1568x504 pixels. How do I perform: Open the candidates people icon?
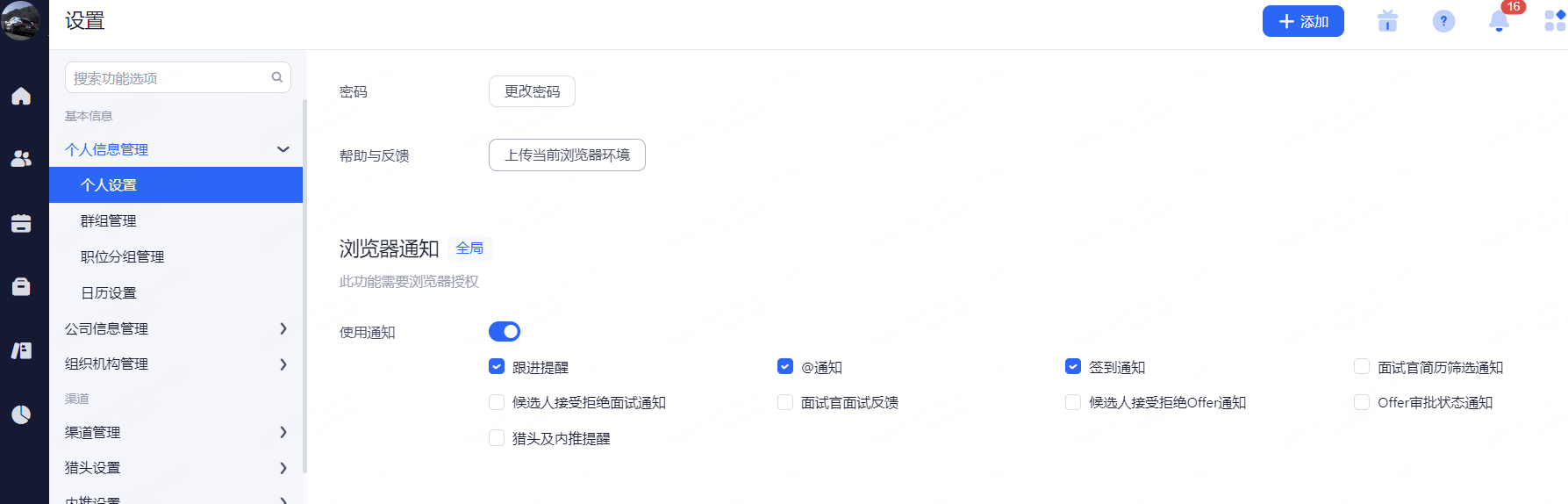point(21,159)
